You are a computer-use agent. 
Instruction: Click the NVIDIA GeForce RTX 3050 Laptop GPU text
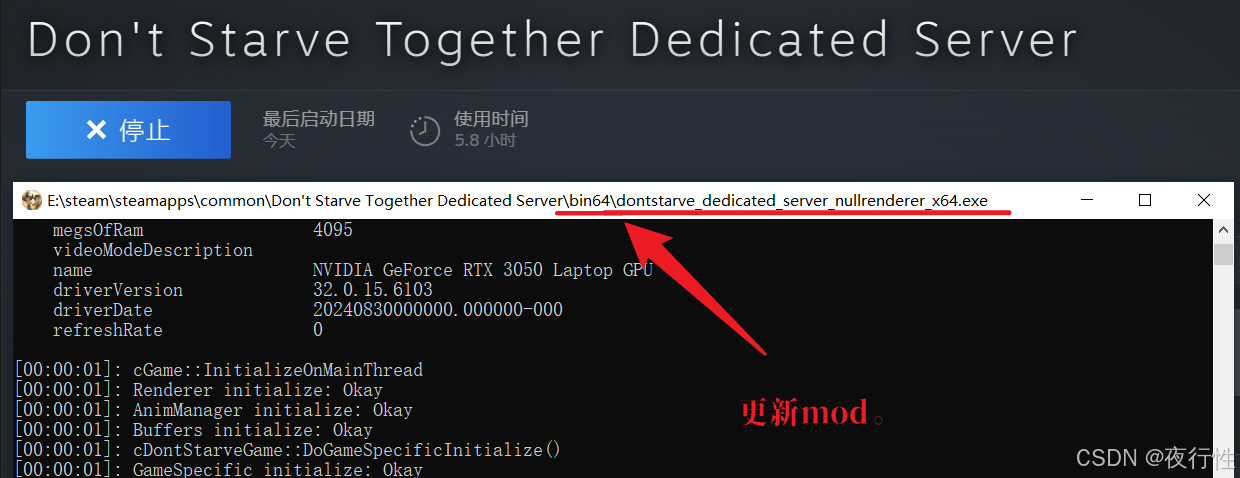point(482,270)
